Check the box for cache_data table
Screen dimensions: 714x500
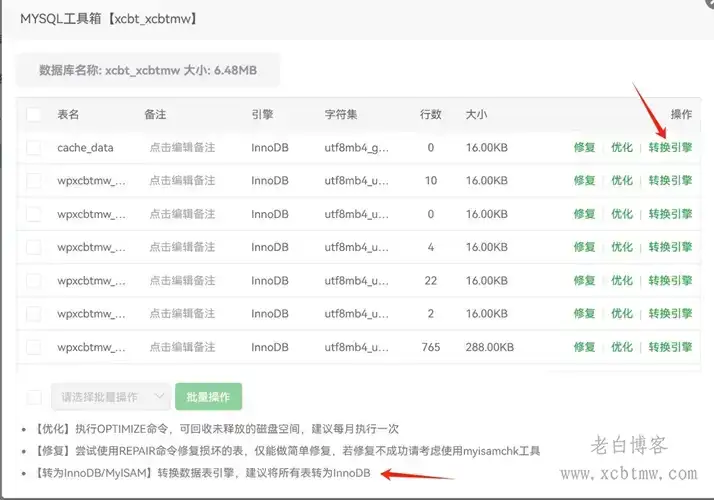(34, 148)
